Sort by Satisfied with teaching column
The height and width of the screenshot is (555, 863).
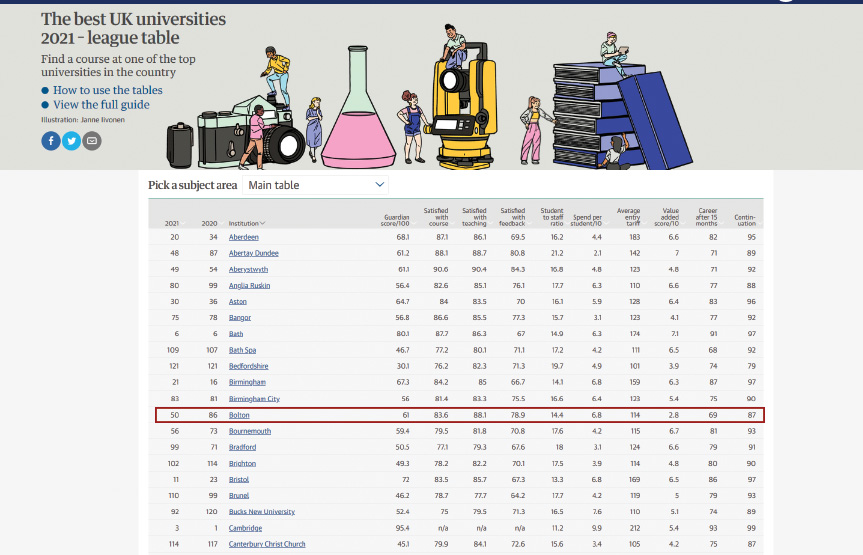[x=474, y=217]
